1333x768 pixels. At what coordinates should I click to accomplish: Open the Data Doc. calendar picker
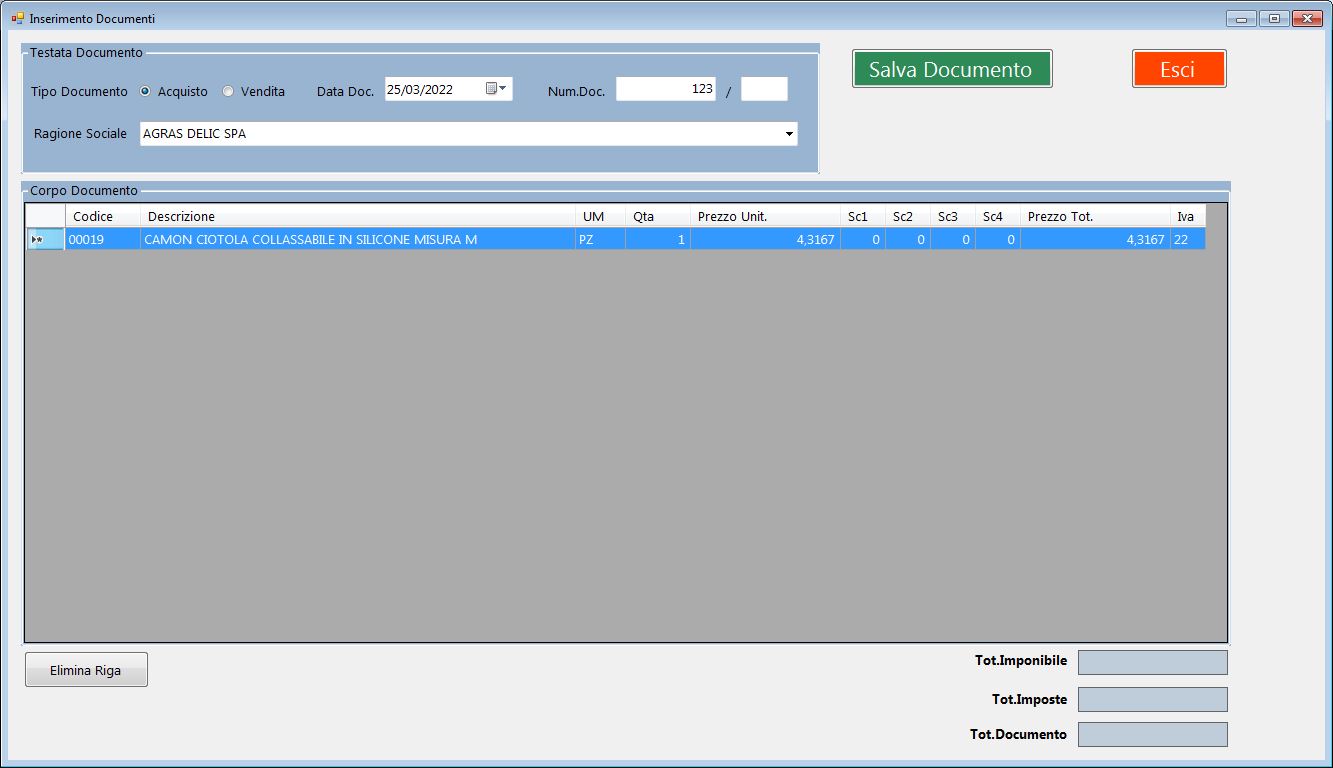point(497,89)
